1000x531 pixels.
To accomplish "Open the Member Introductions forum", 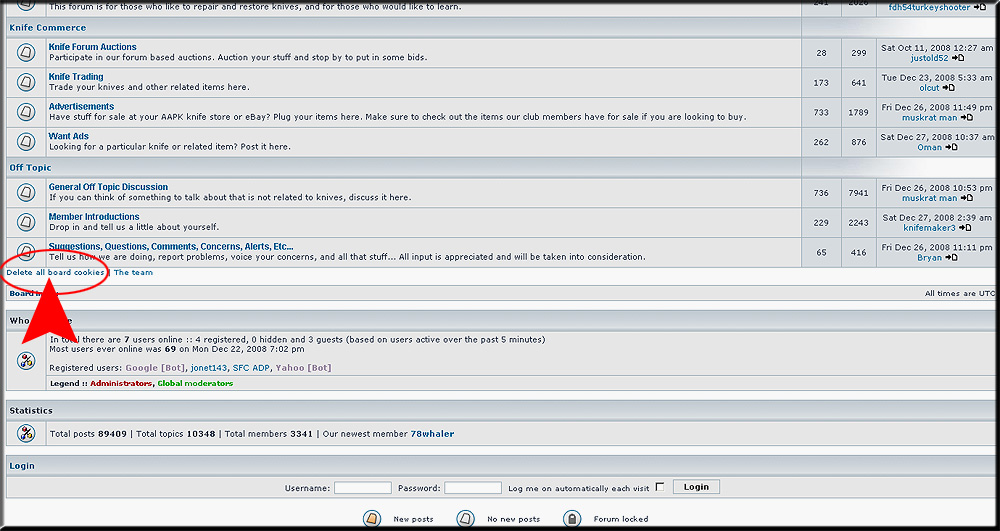I will 94,217.
